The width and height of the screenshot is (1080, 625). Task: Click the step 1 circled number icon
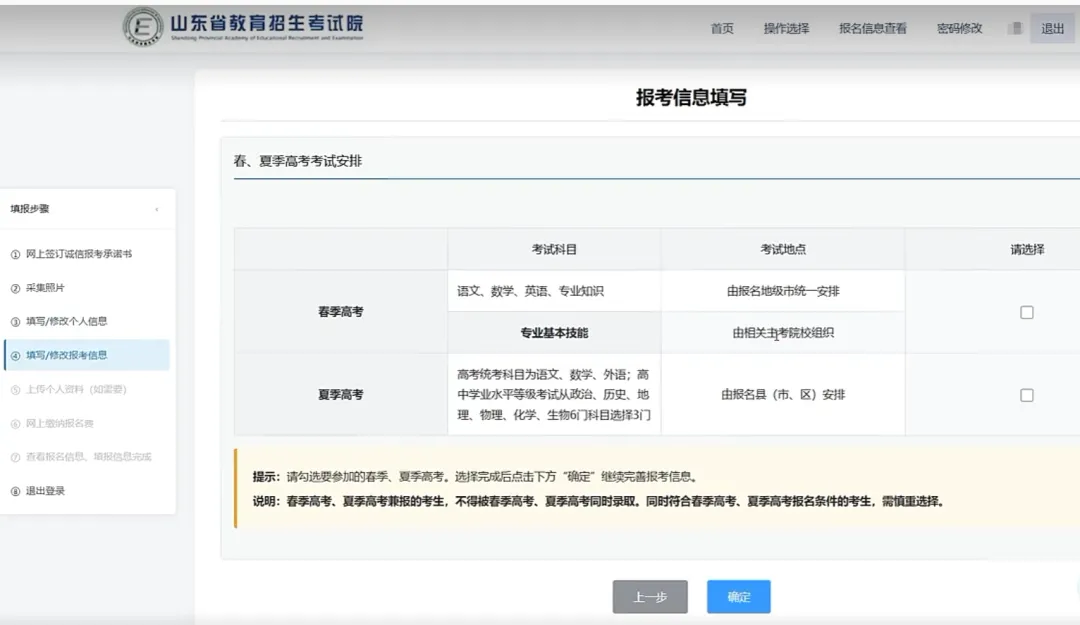pyautogui.click(x=15, y=254)
